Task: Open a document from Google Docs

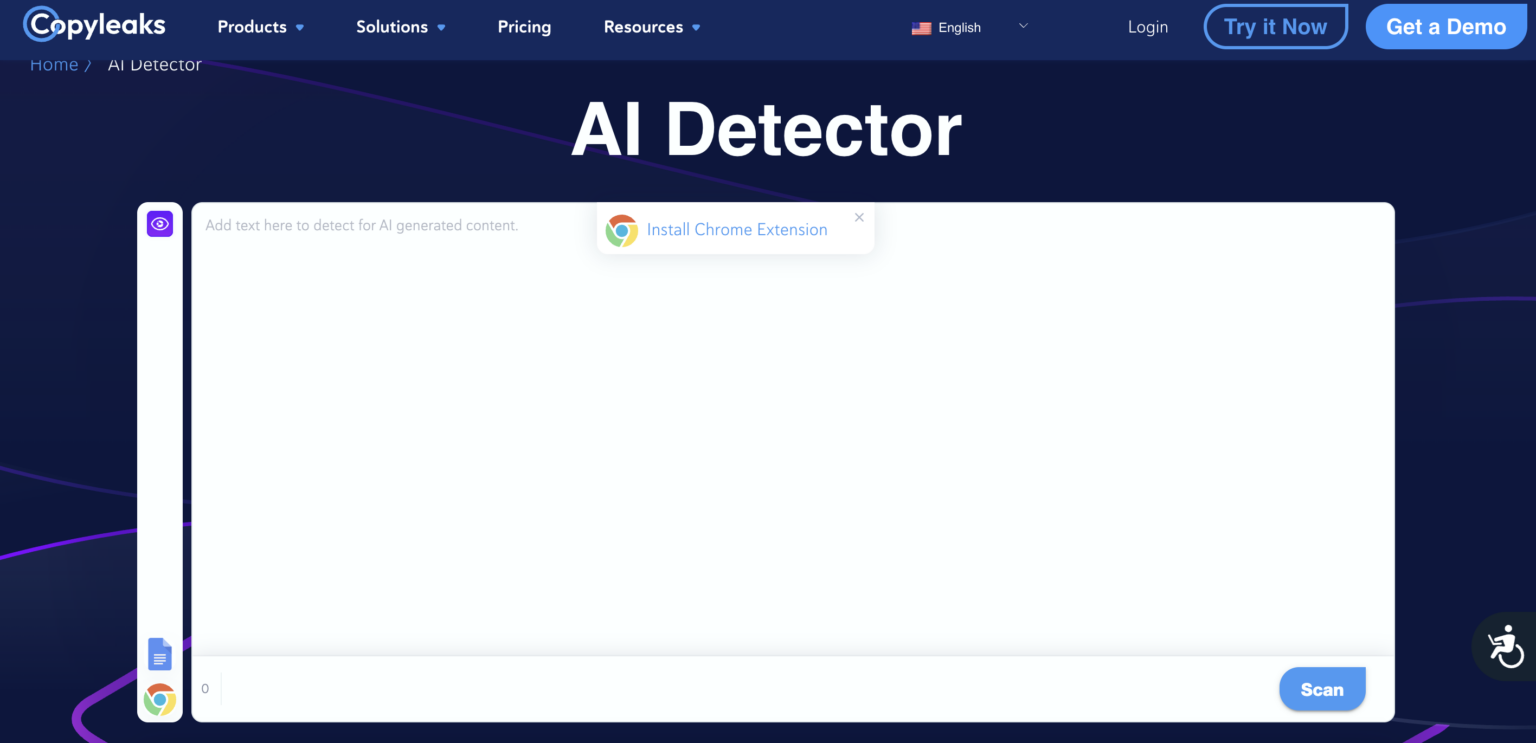Action: pyautogui.click(x=160, y=654)
